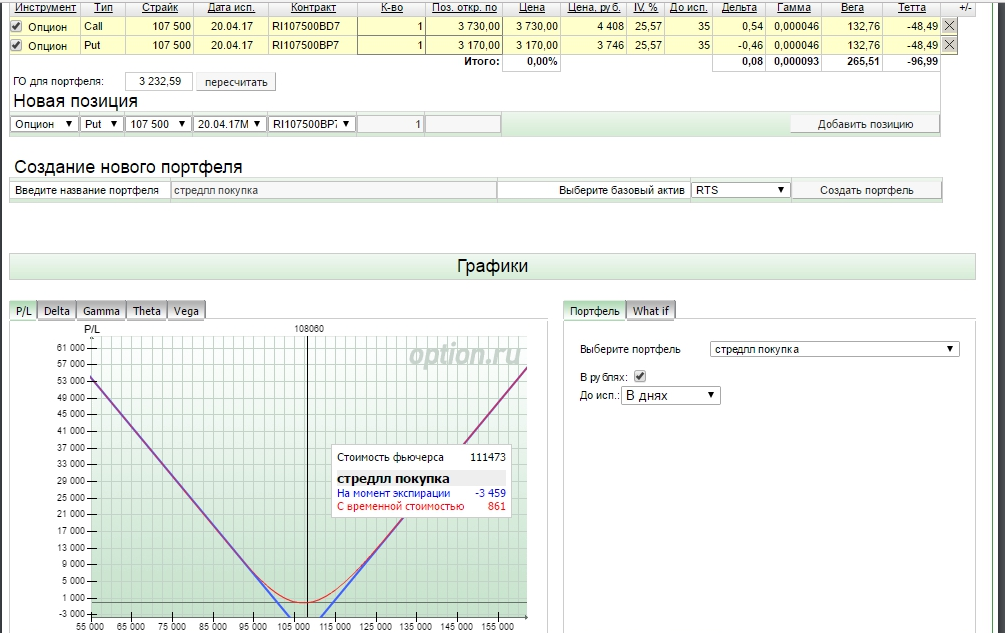Toggle the Call option row checkbox
1005x633 pixels.
16,26
